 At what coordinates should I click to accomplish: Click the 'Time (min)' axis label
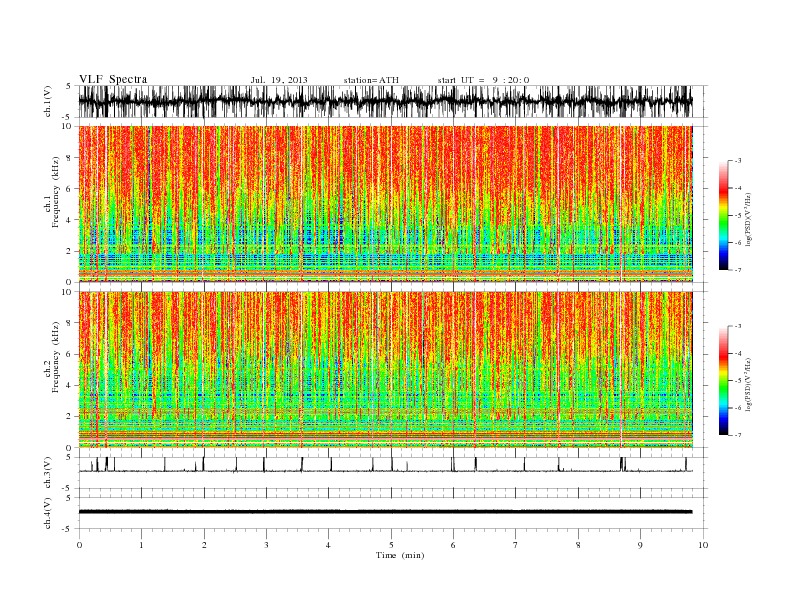(x=400, y=555)
